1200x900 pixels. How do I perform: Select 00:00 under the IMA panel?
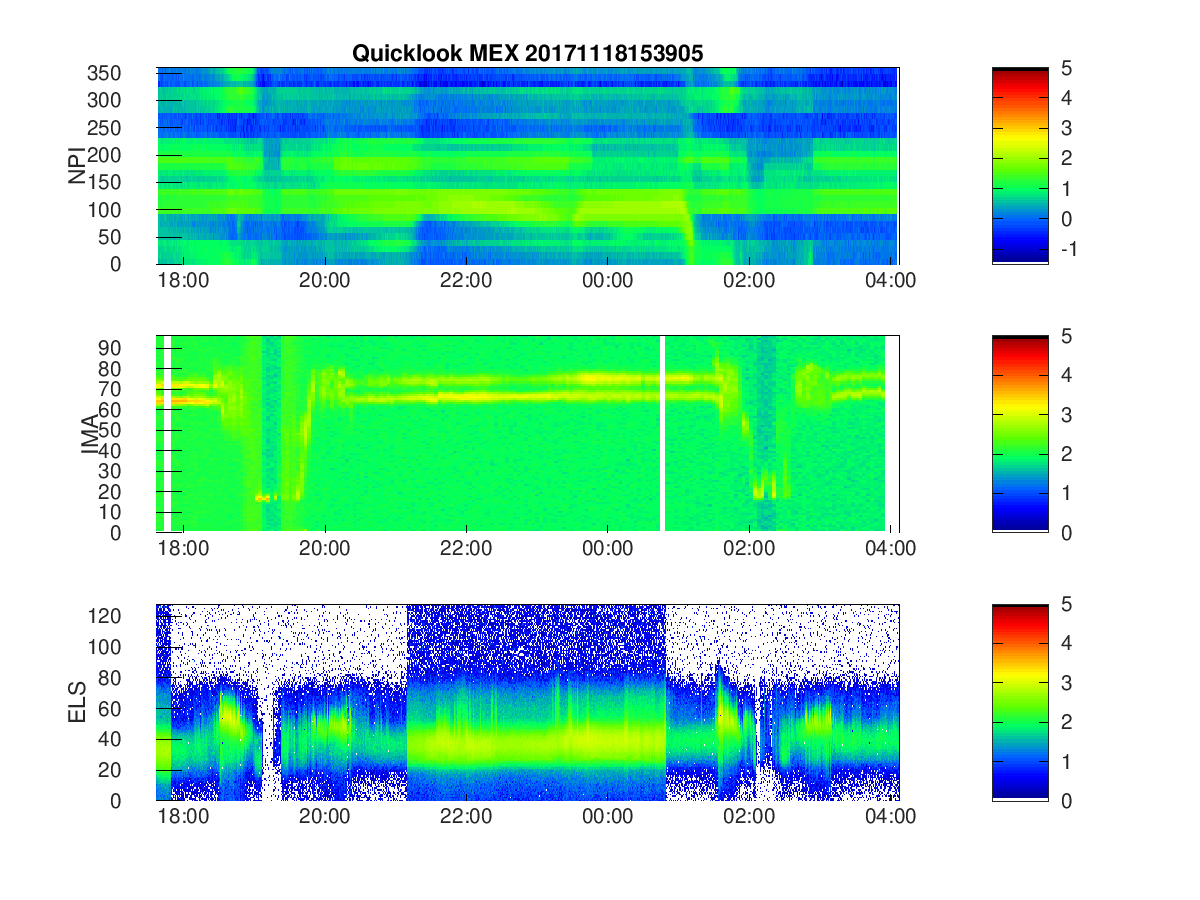[608, 549]
